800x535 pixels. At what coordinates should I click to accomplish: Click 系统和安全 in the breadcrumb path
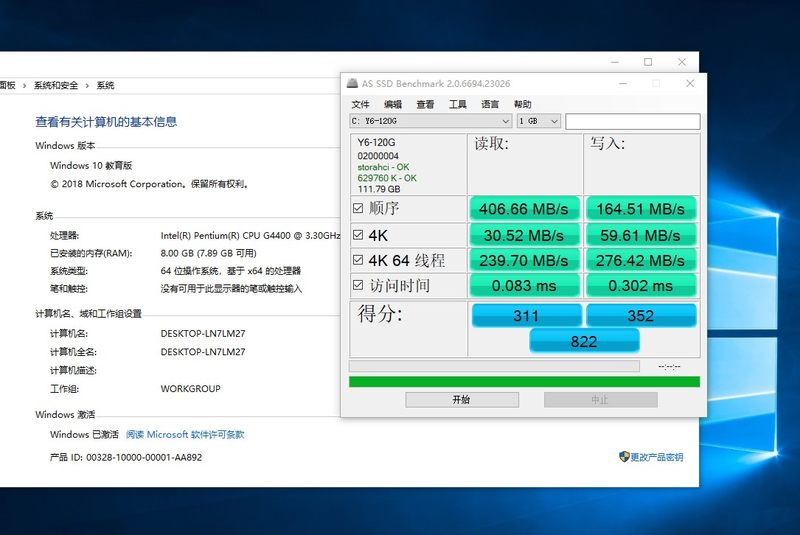point(56,85)
